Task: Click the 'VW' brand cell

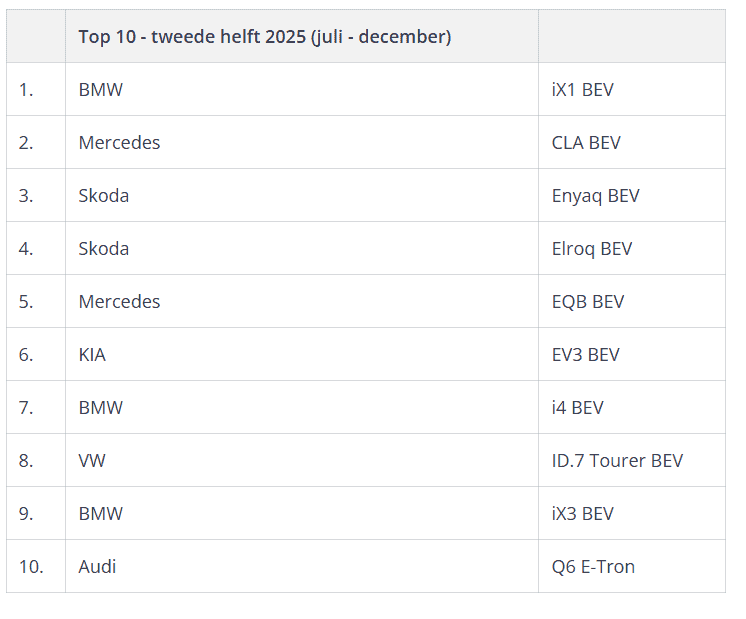Action: (92, 461)
